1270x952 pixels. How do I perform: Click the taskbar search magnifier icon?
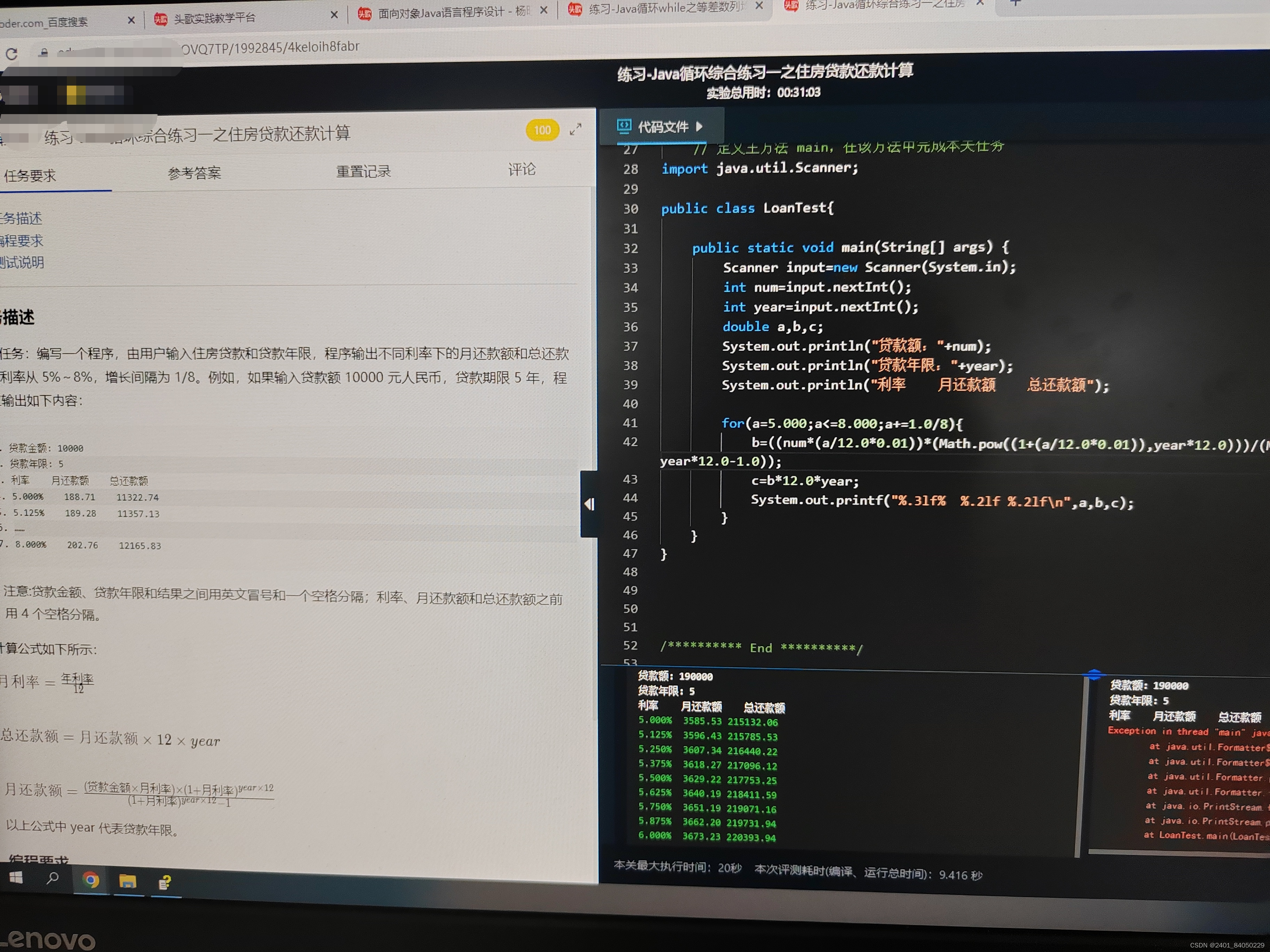[x=52, y=878]
